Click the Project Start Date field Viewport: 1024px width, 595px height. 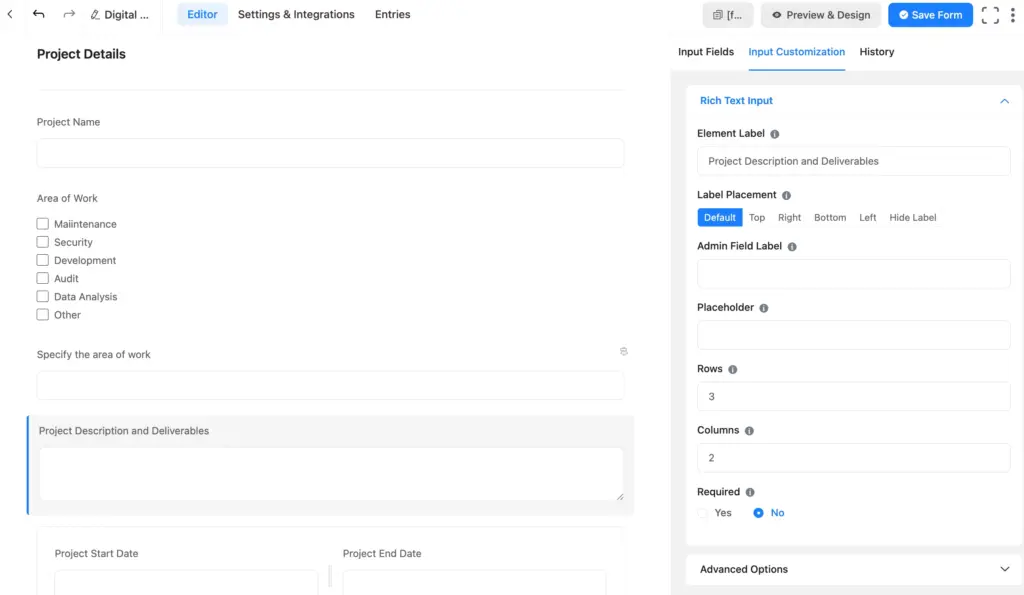pyautogui.click(x=186, y=582)
